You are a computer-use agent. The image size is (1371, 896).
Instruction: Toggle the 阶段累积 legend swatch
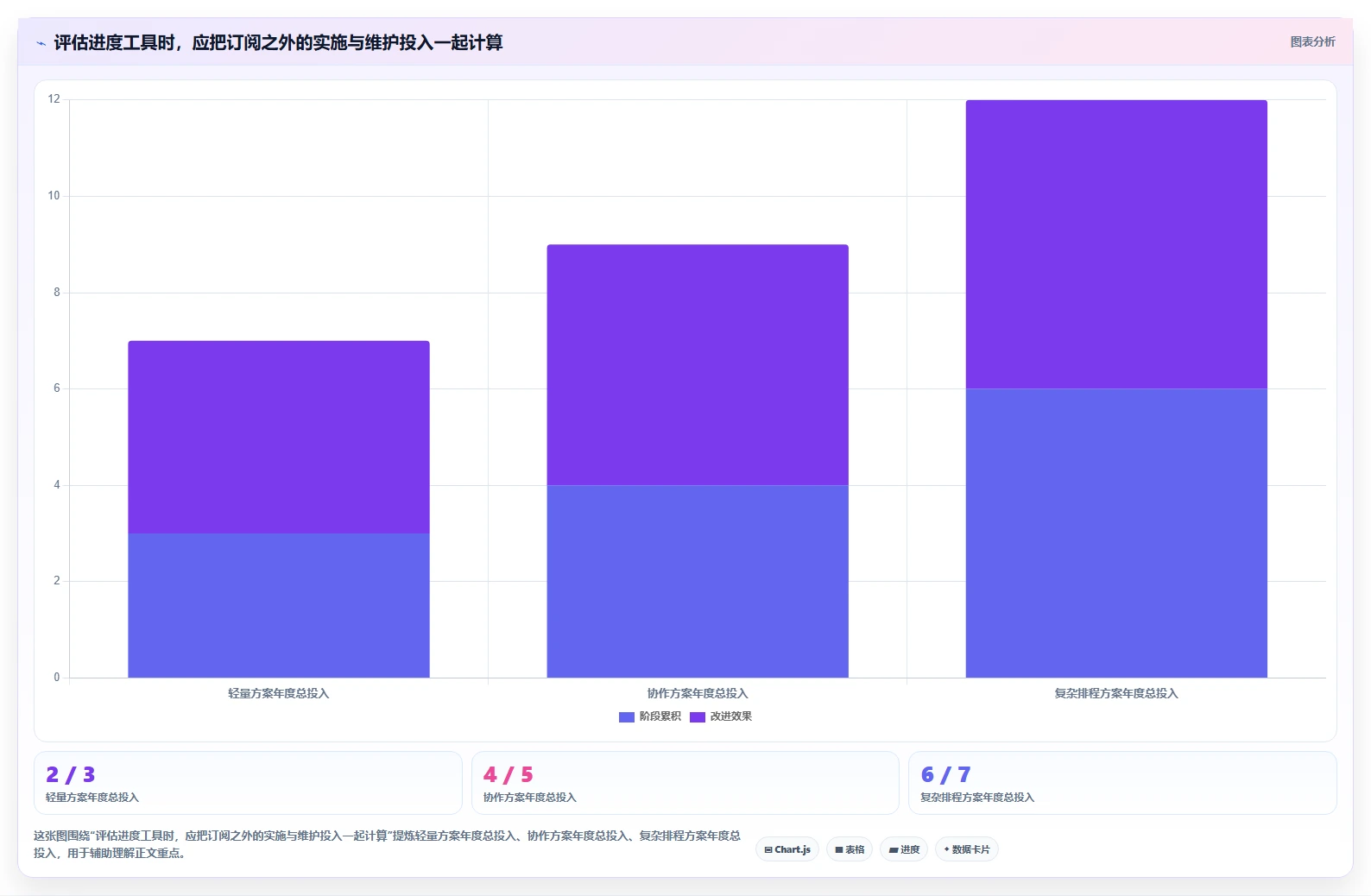[627, 717]
